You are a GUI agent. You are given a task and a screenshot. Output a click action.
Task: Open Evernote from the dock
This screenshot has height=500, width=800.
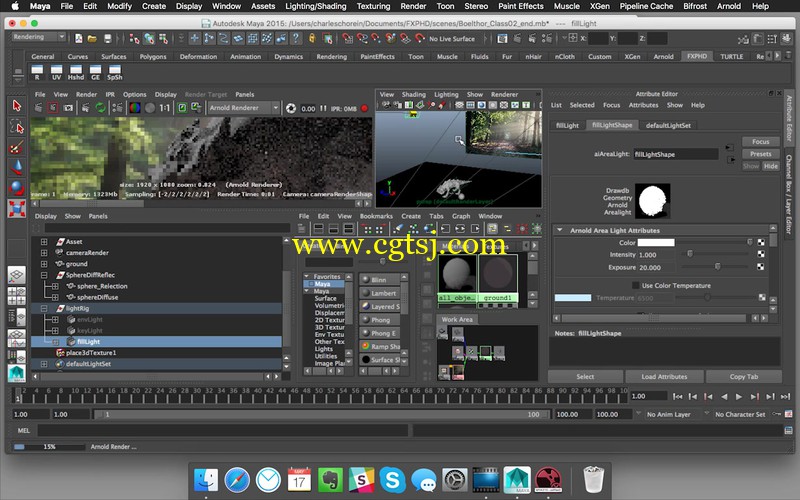click(330, 480)
